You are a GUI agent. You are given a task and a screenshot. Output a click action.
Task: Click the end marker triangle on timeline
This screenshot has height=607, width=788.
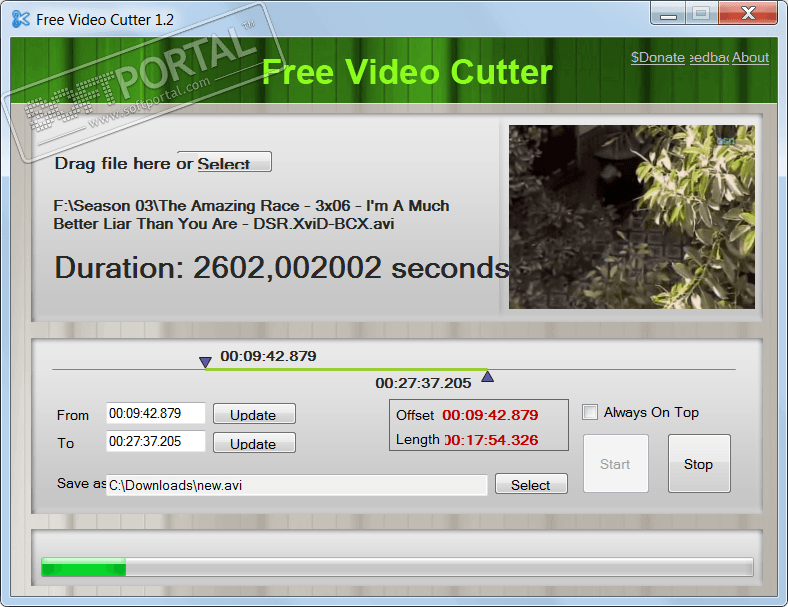coord(487,376)
